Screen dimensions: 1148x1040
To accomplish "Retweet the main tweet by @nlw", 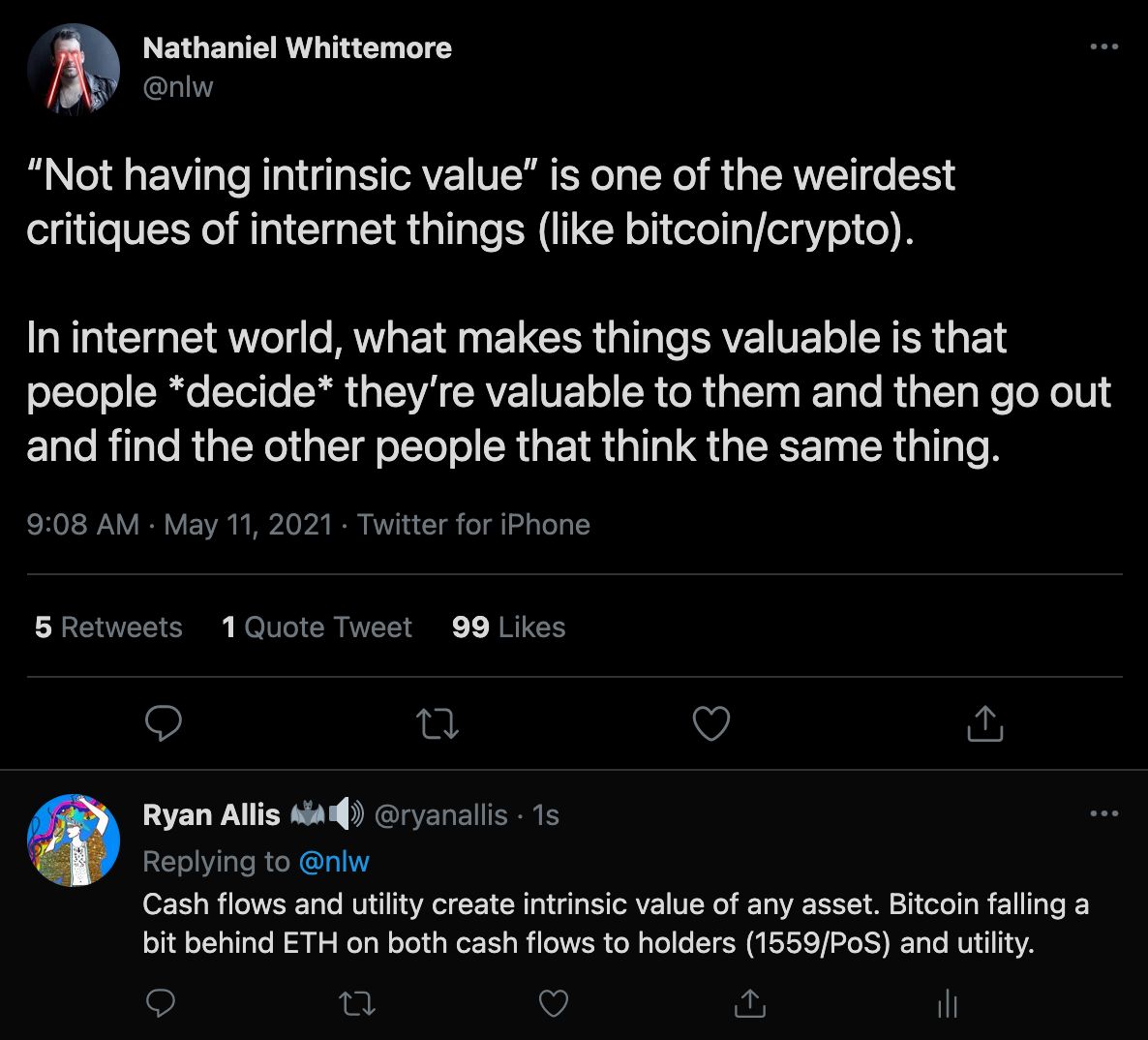I will point(437,723).
